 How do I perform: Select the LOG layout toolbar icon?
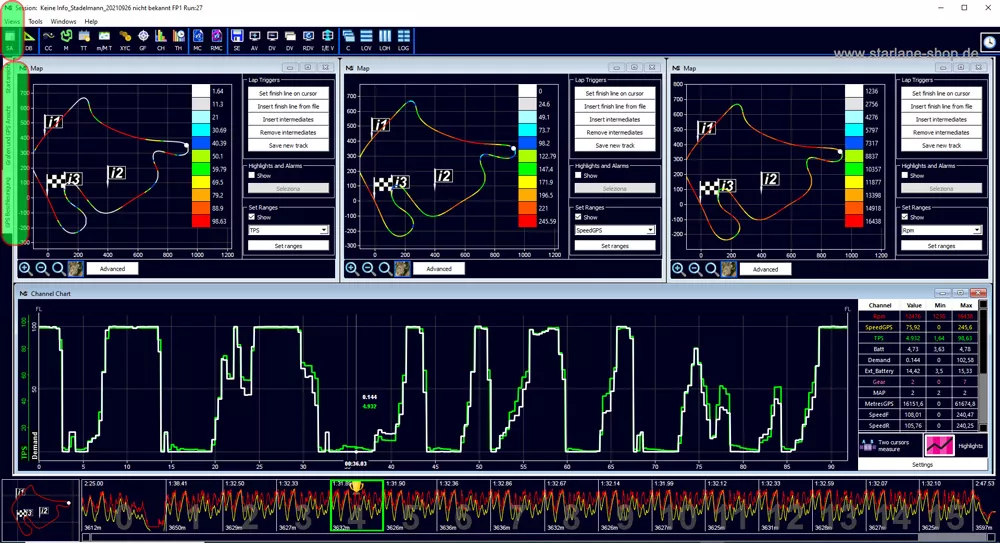tap(404, 40)
